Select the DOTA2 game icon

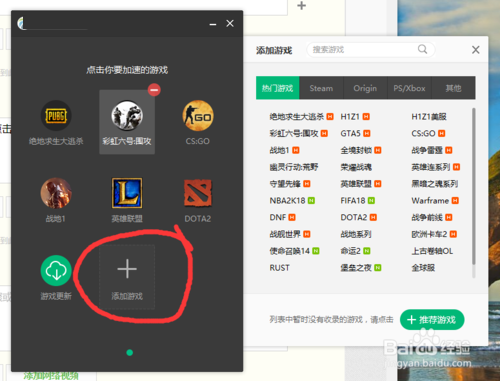198,193
